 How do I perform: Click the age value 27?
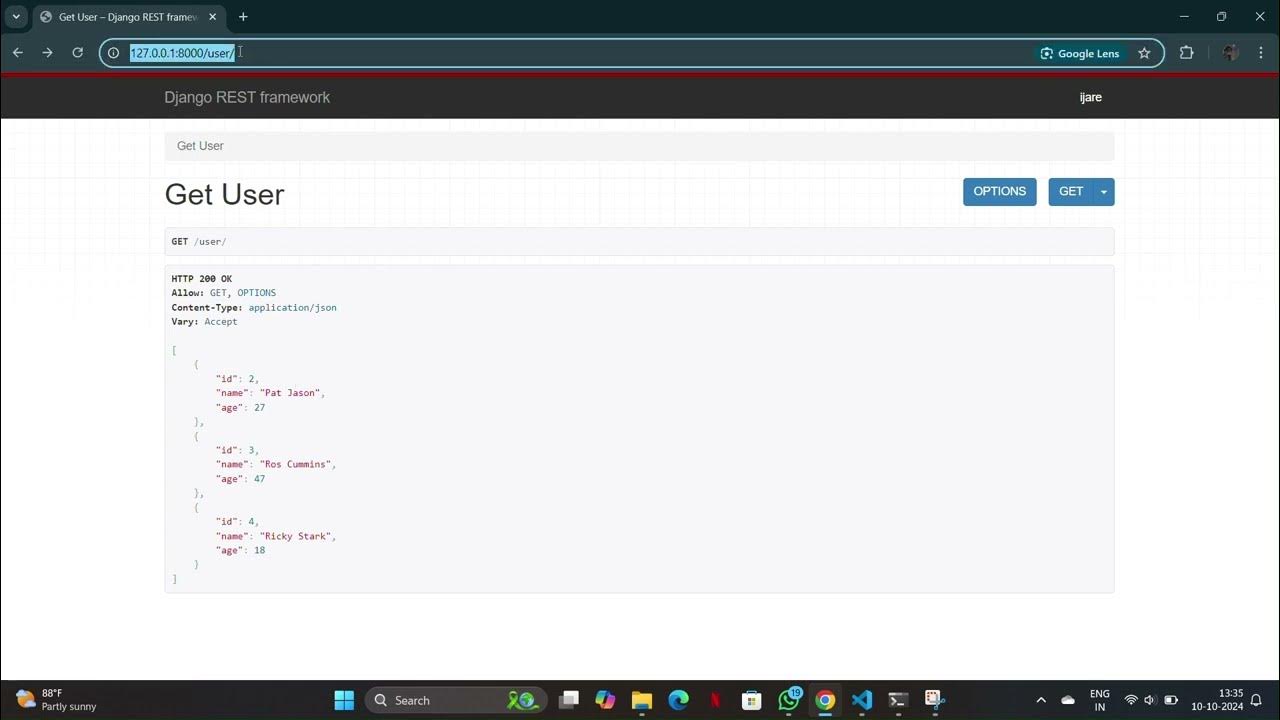[x=259, y=407]
